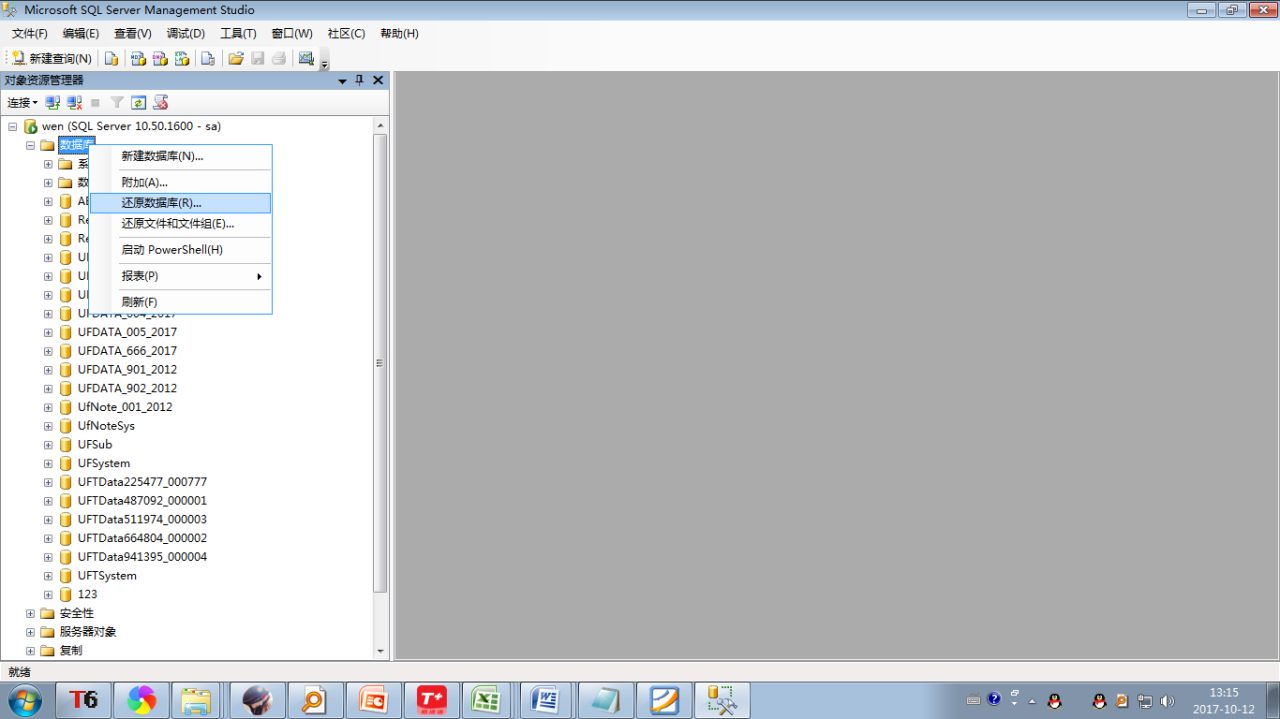Click the Disconnect server icon
Screen dimensions: 1280x719
[74, 102]
